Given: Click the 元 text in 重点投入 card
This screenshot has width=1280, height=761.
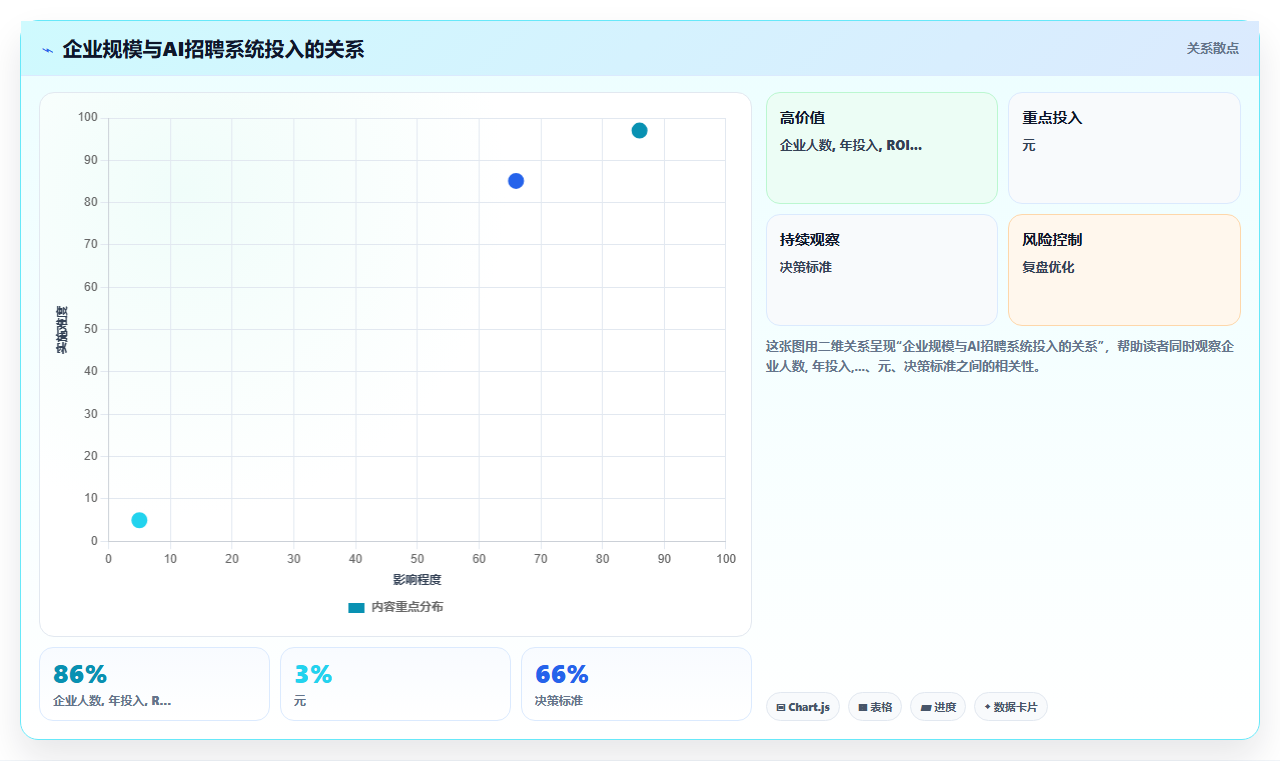Looking at the screenshot, I should tap(1029, 145).
